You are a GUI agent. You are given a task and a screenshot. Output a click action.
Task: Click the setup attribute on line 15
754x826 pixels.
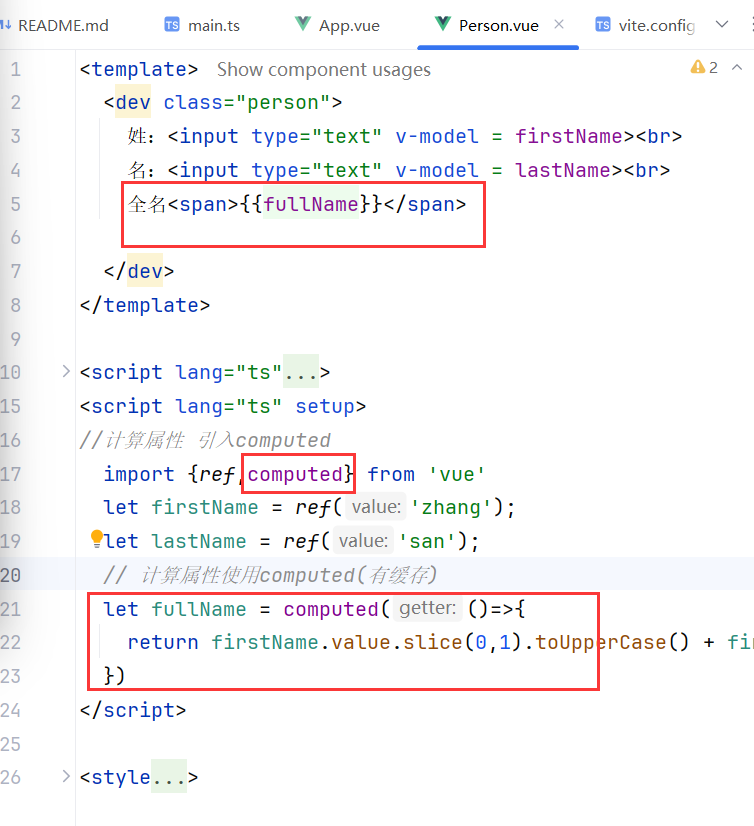325,406
